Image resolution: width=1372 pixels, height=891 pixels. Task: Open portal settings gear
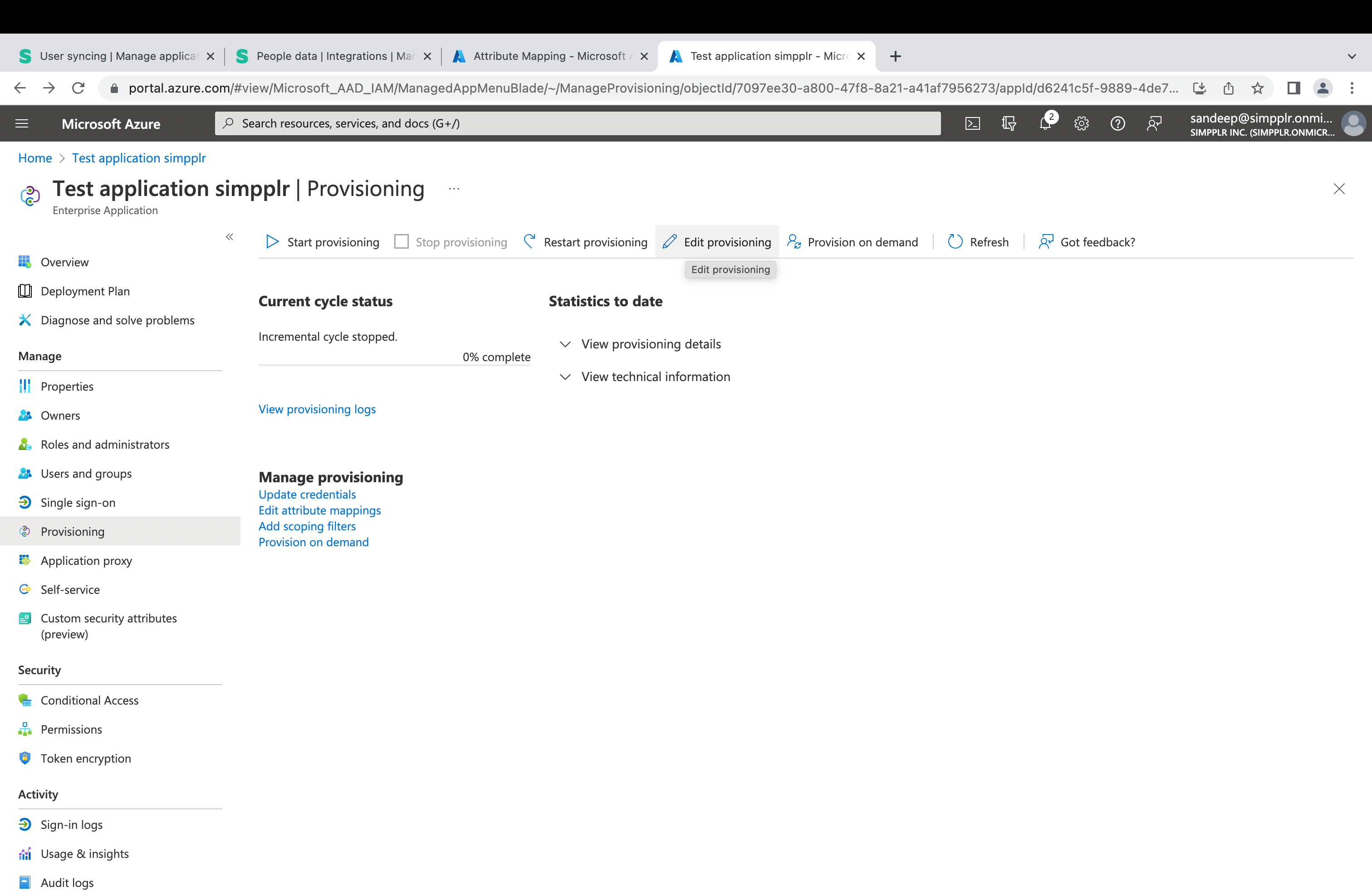point(1082,123)
